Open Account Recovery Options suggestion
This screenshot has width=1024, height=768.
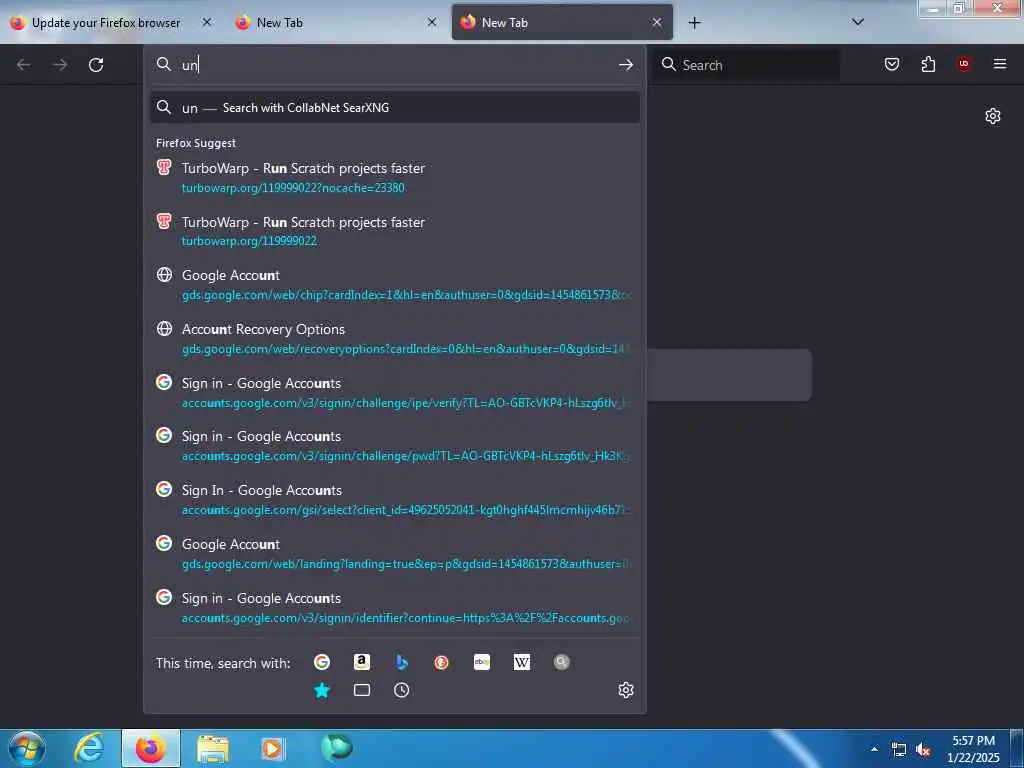coord(395,339)
